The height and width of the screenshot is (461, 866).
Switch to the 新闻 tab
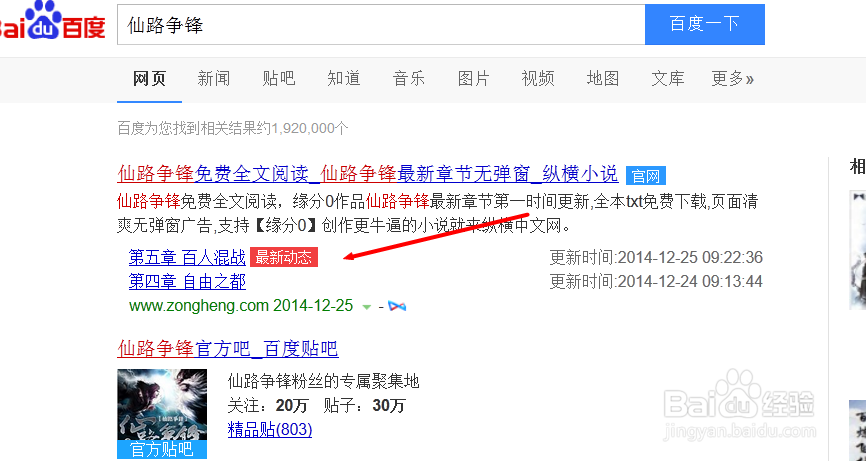tap(214, 78)
